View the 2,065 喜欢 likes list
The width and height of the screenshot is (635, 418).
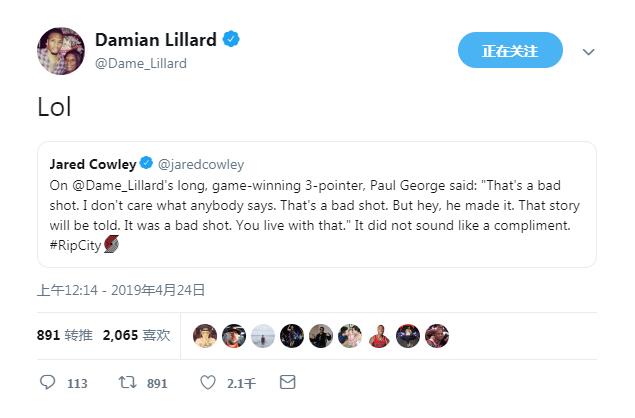coord(136,335)
